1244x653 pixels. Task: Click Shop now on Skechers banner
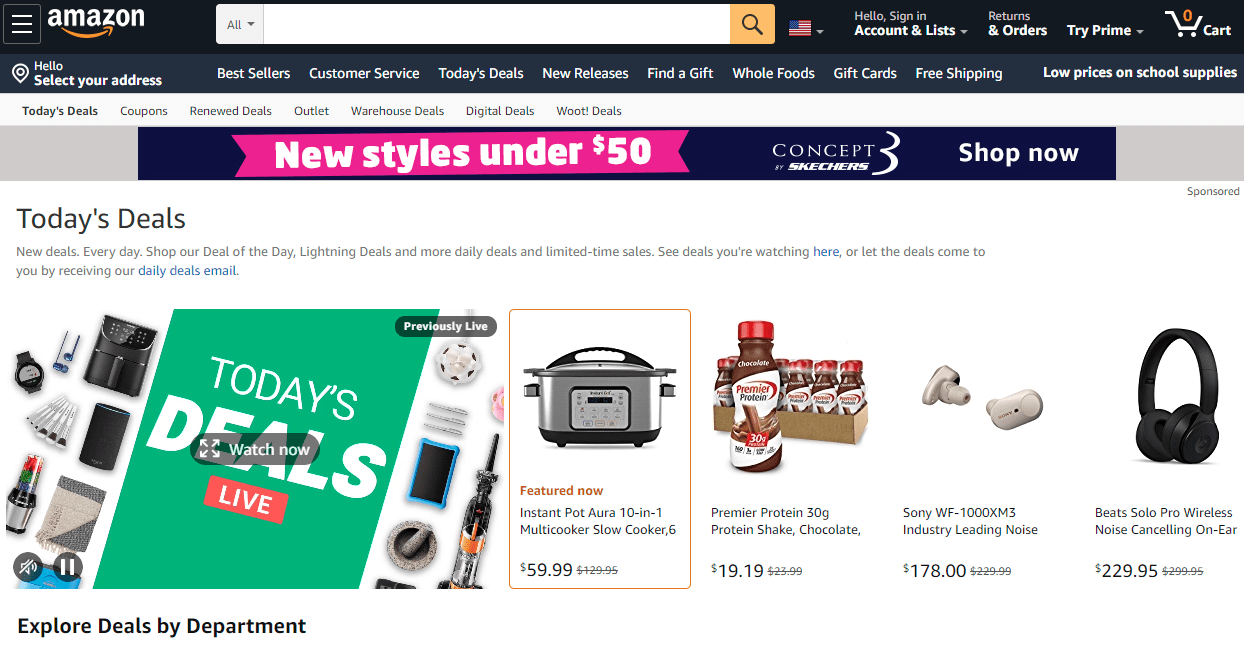point(1018,153)
